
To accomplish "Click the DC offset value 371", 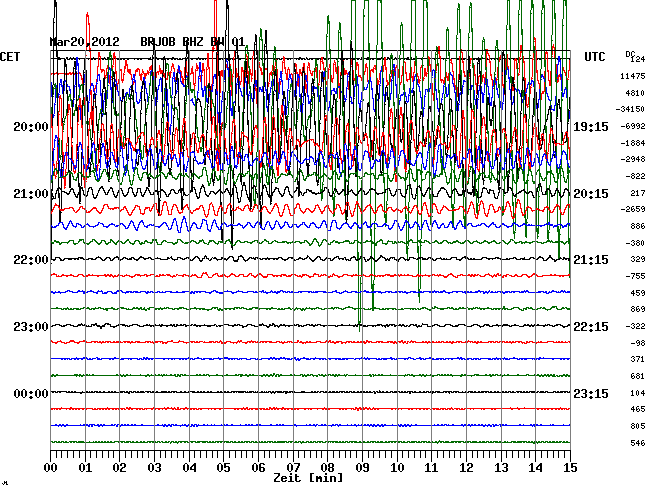I will coord(638,359).
